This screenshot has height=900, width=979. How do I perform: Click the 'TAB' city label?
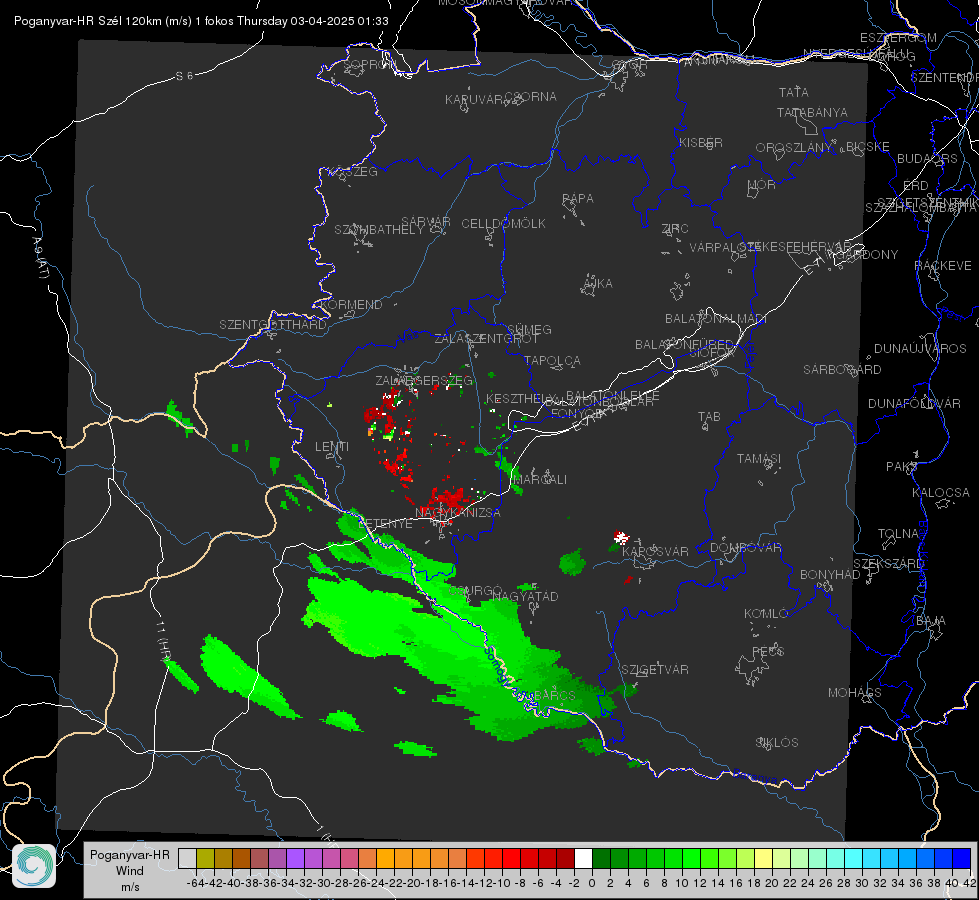point(709,417)
